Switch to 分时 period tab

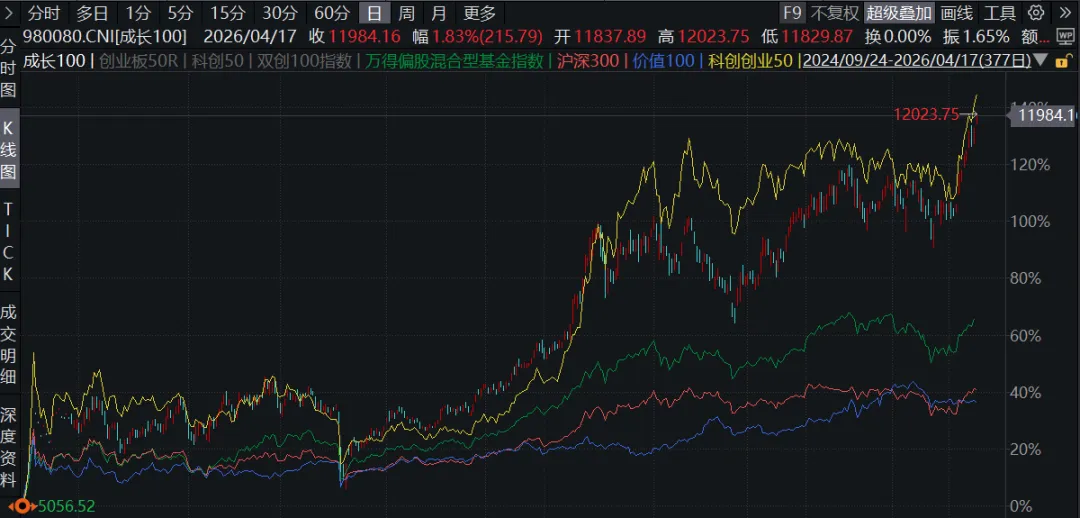(44, 12)
